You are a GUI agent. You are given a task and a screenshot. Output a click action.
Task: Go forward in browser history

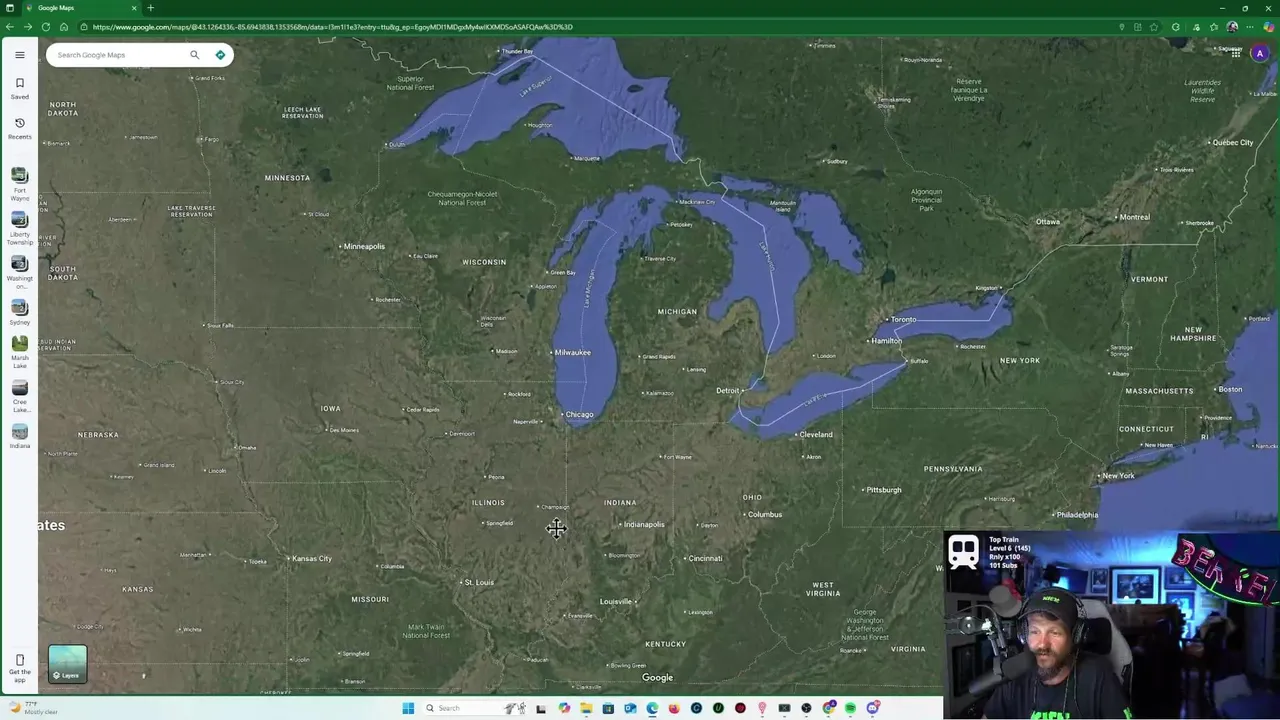pyautogui.click(x=28, y=27)
